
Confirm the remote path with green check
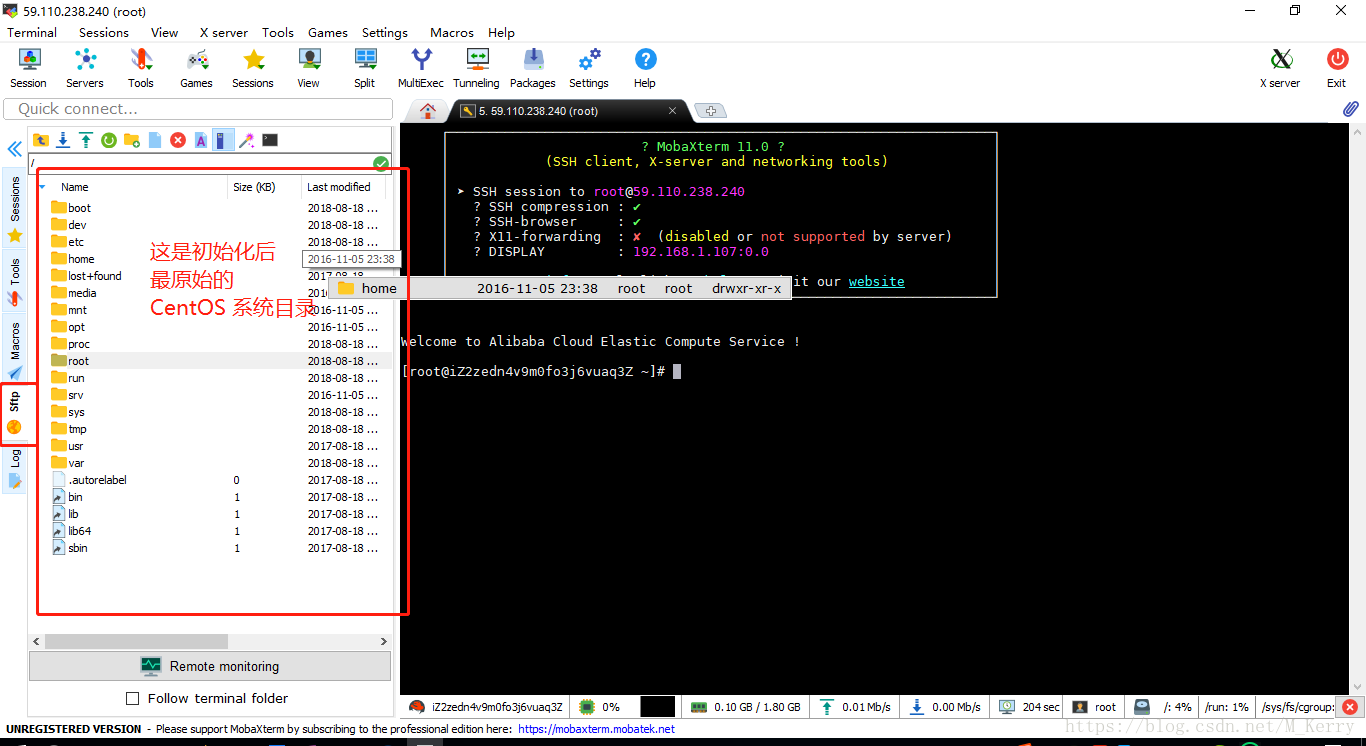coord(381,164)
